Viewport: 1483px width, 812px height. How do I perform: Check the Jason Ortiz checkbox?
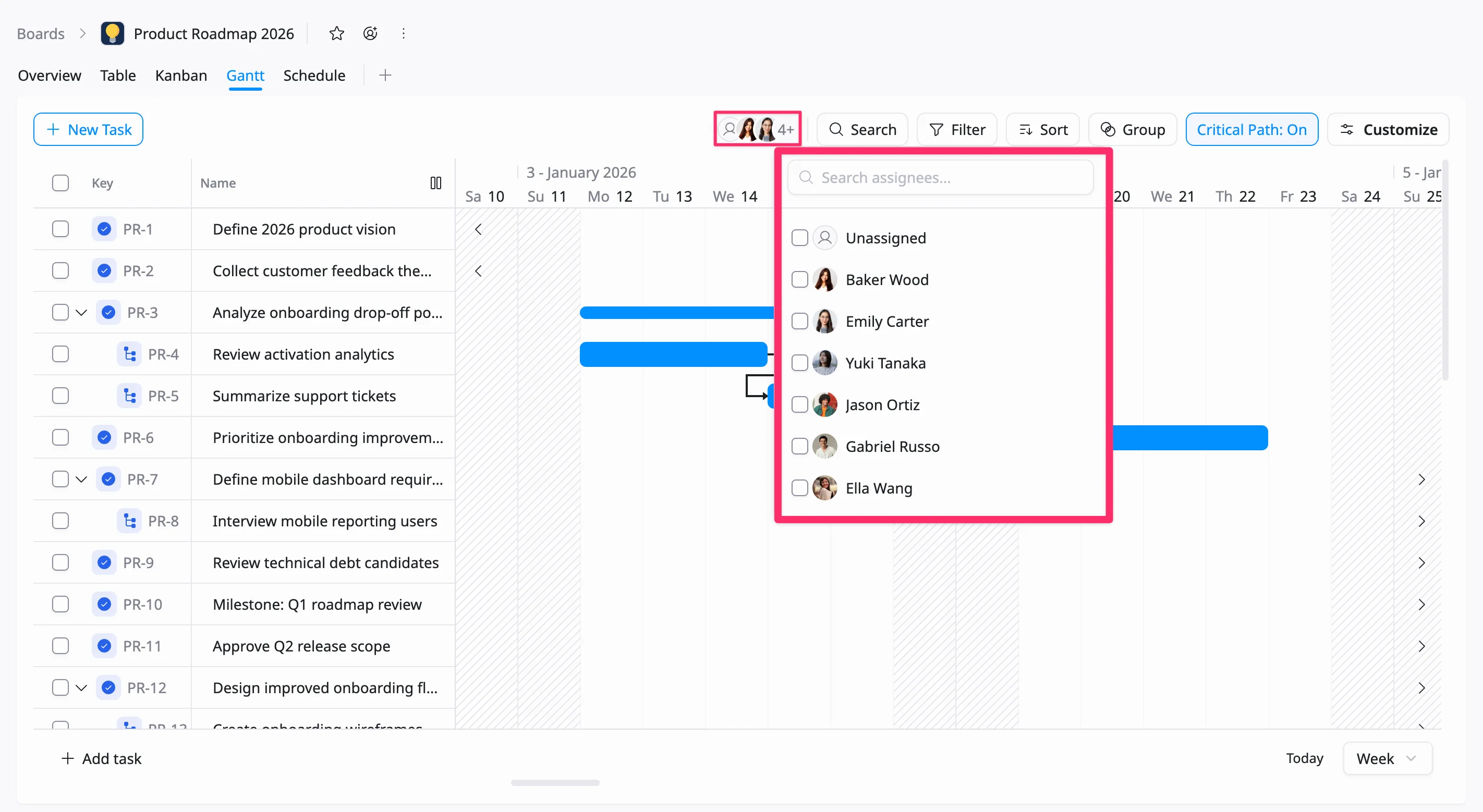click(x=800, y=405)
